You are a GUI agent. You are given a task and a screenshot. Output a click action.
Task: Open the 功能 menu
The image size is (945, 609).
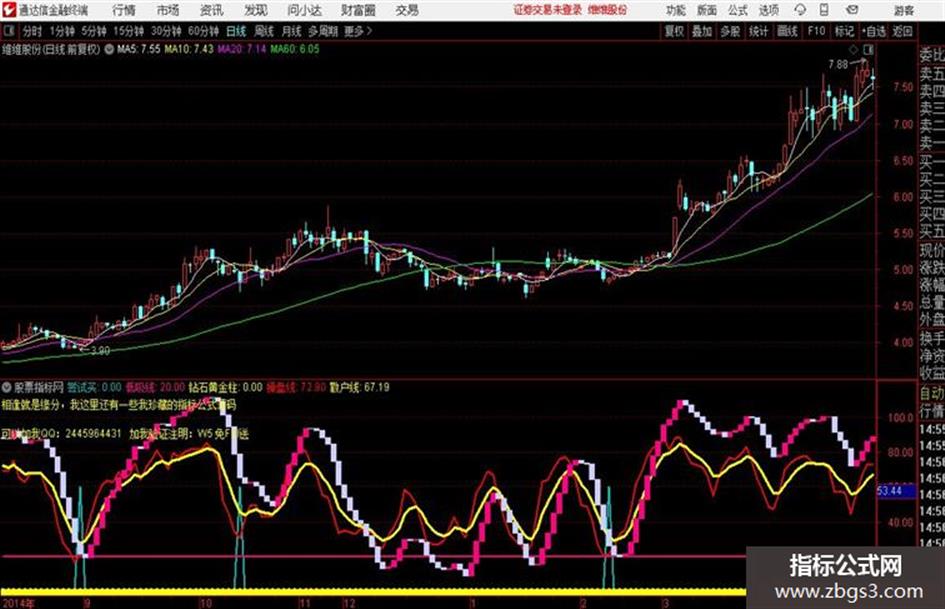click(x=676, y=10)
